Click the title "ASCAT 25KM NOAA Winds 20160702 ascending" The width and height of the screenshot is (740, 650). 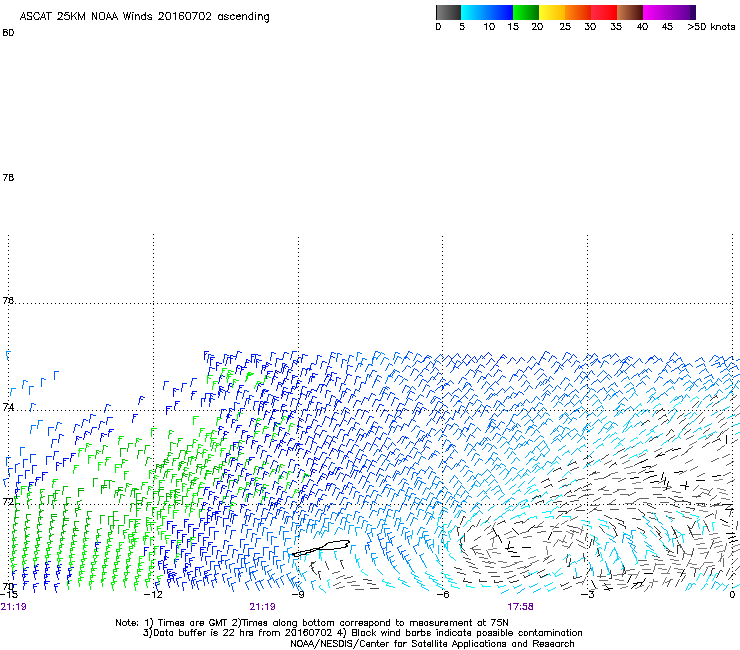tap(144, 17)
